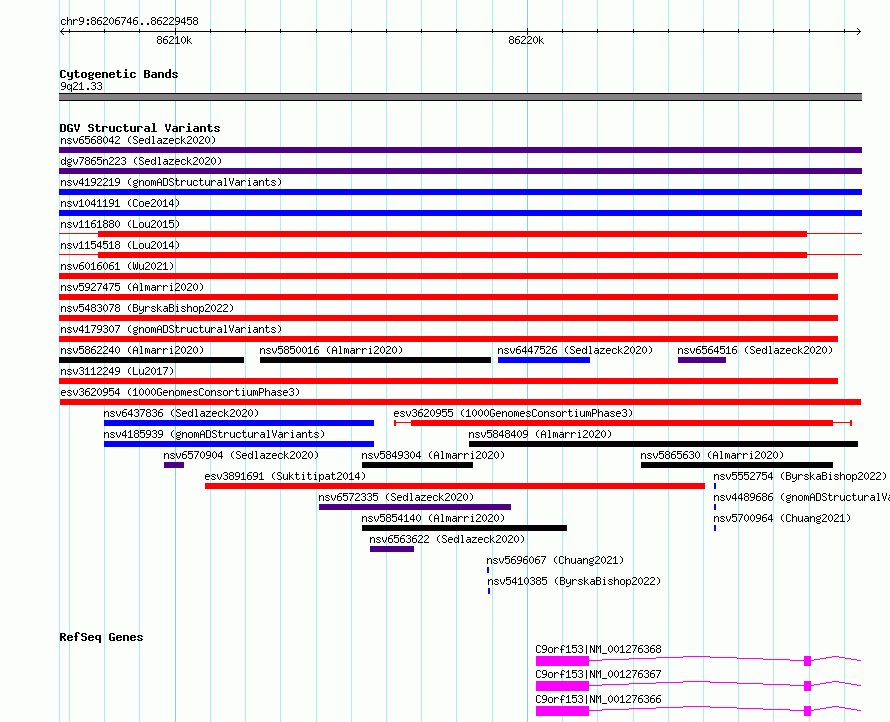Viewport: 890px width, 722px height.
Task: Click nsv4179307 (gnomADStructuralVariants) label
Action: [171, 329]
